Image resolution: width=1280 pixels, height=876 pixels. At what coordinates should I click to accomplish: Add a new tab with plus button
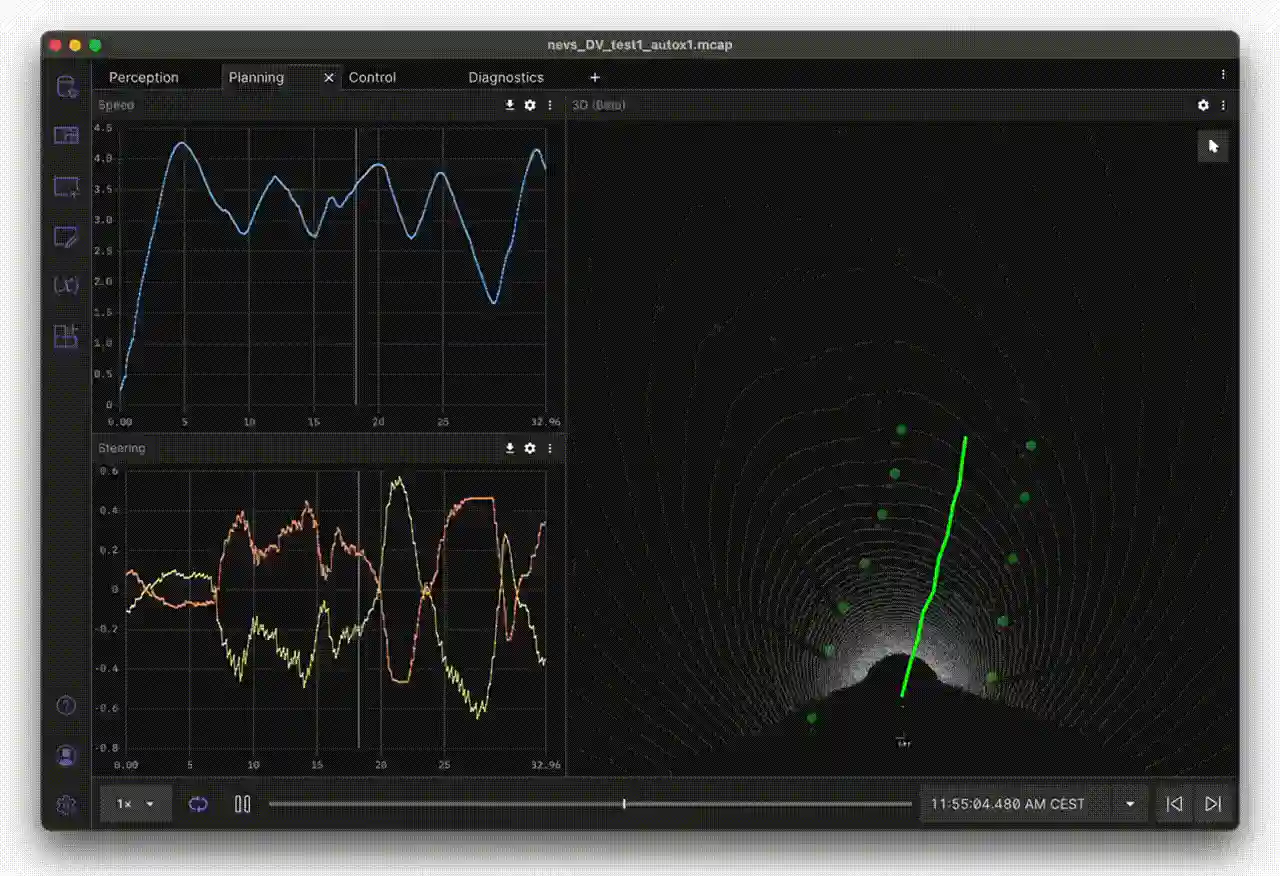[595, 77]
